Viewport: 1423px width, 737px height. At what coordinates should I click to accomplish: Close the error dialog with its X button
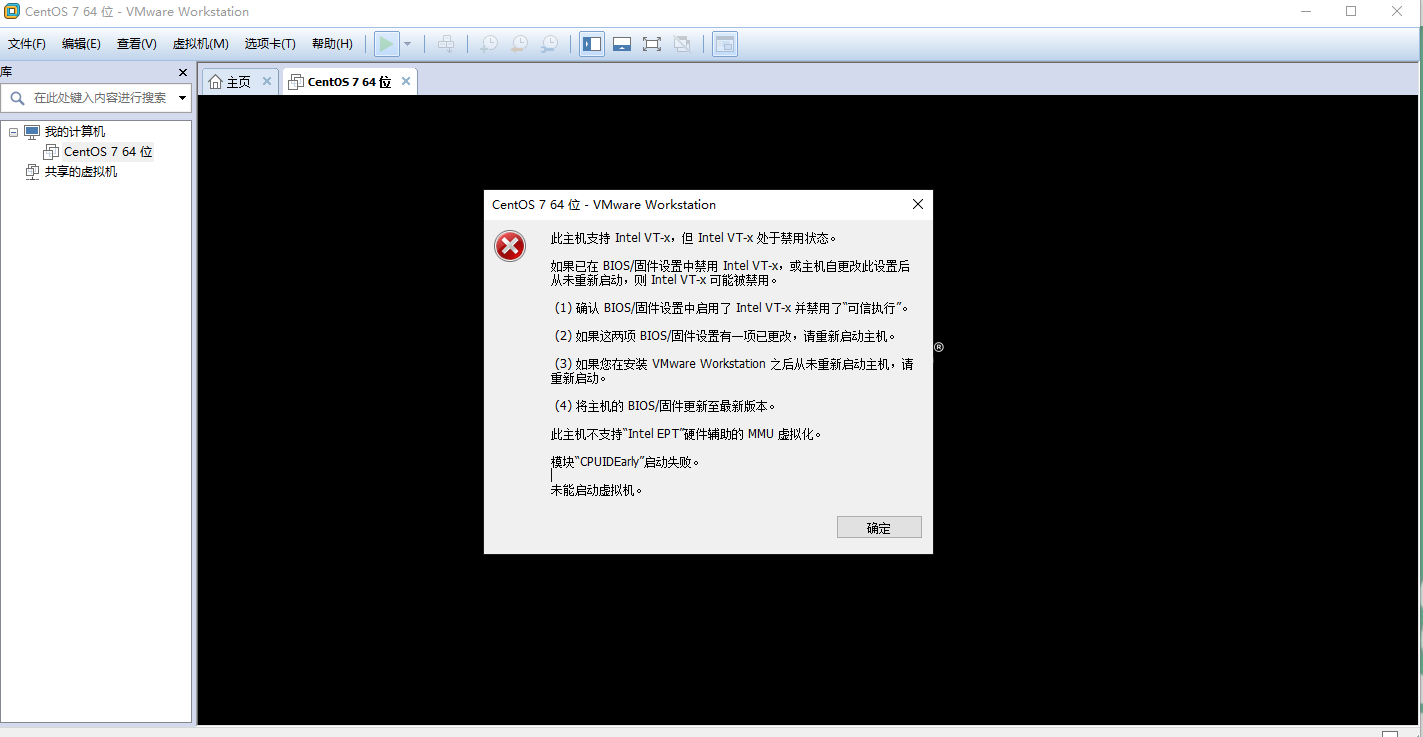[x=918, y=204]
